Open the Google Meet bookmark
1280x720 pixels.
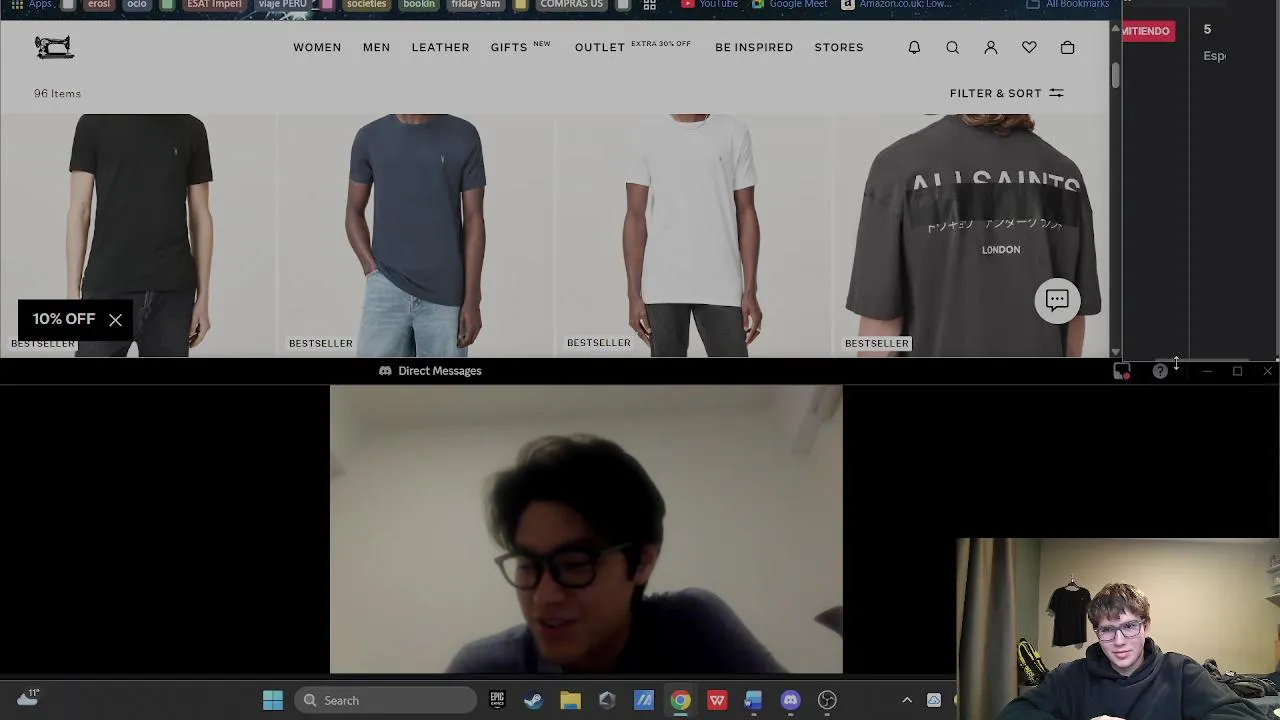click(x=790, y=5)
